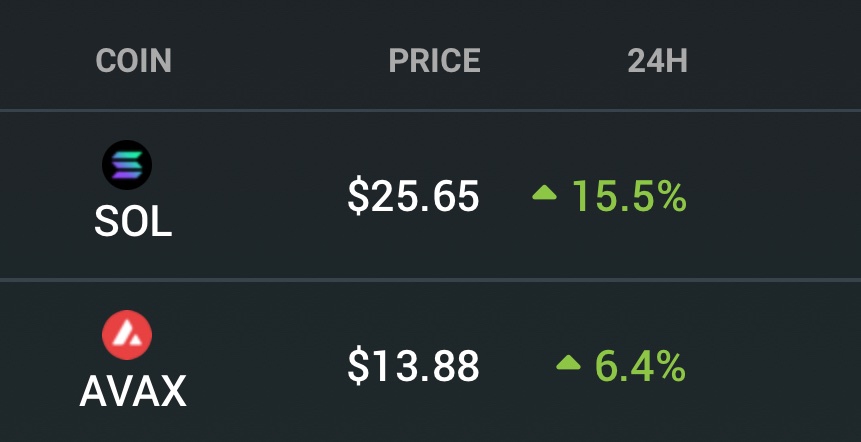Tap the 6.4% daily change value
This screenshot has width=861, height=442.
(641, 367)
